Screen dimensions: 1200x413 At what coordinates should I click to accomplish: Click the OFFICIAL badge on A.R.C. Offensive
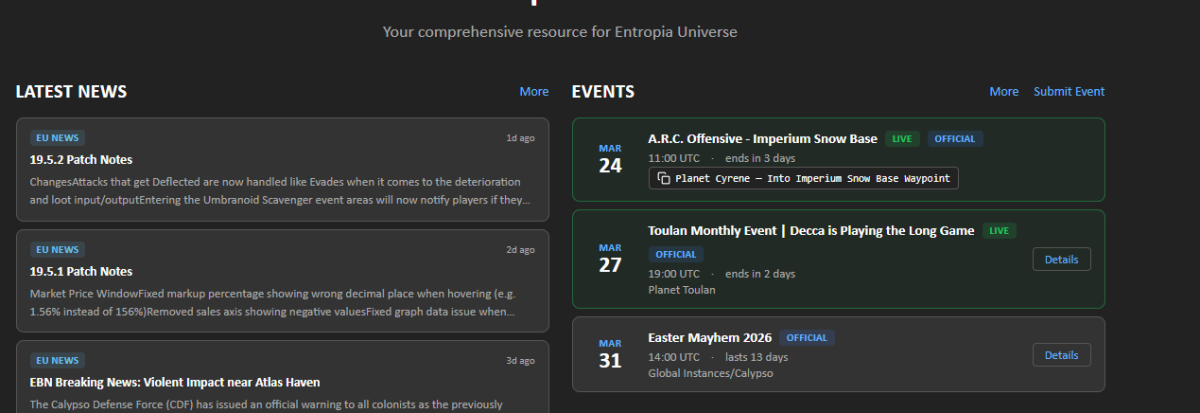(x=955, y=139)
